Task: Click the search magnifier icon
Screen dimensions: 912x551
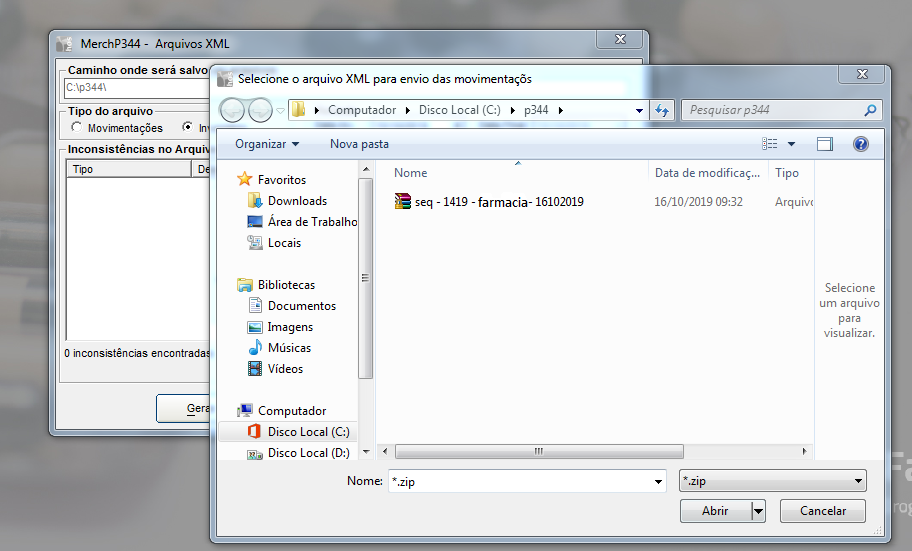Action: 870,110
